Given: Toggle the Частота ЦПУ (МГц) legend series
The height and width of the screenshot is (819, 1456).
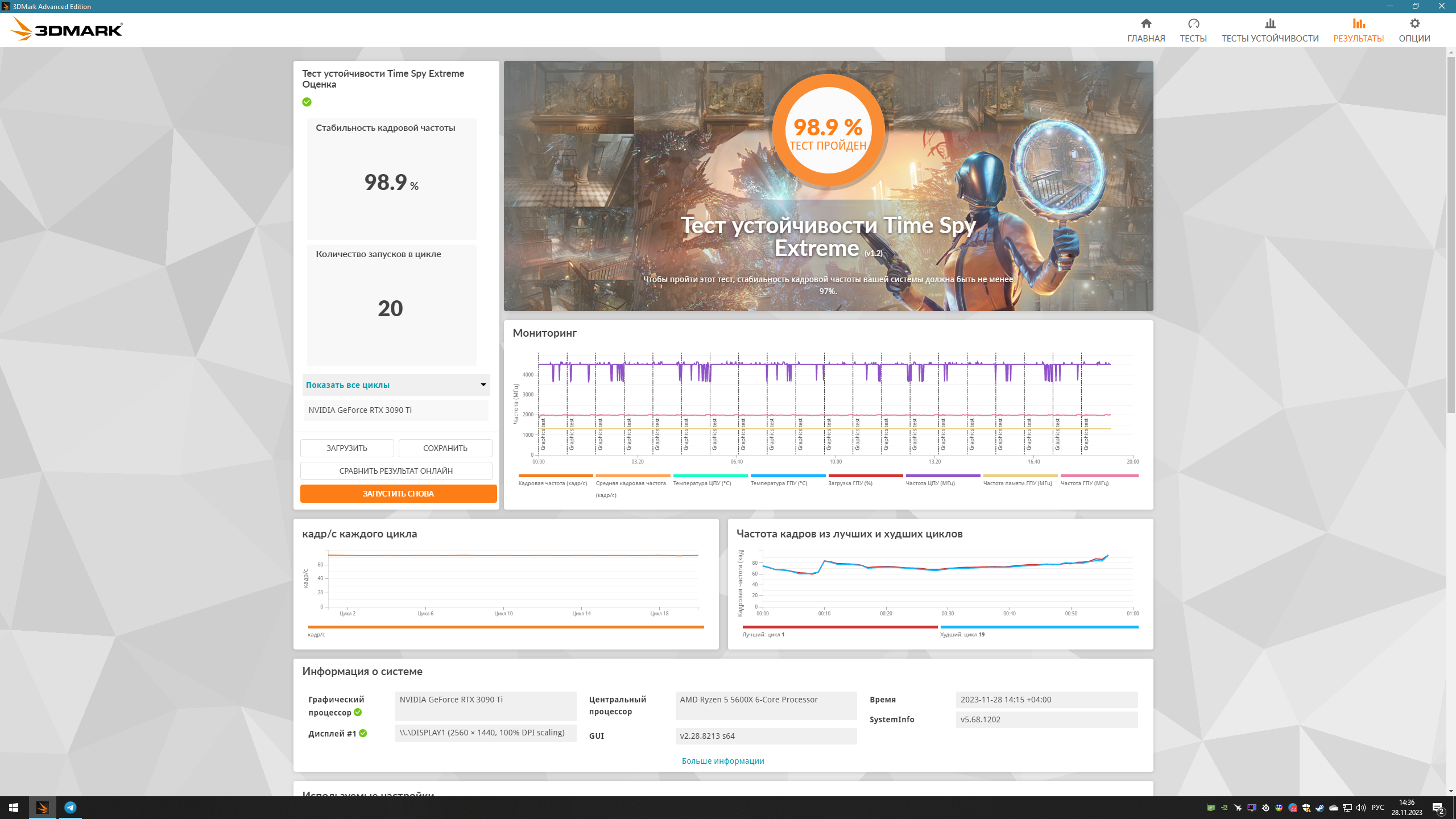Looking at the screenshot, I should [930, 483].
